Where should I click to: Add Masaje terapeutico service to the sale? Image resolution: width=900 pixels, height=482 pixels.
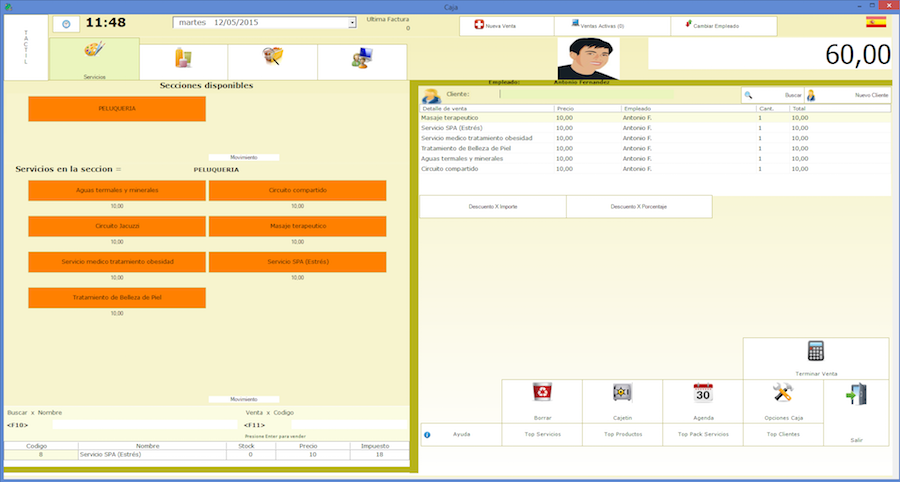pos(297,226)
